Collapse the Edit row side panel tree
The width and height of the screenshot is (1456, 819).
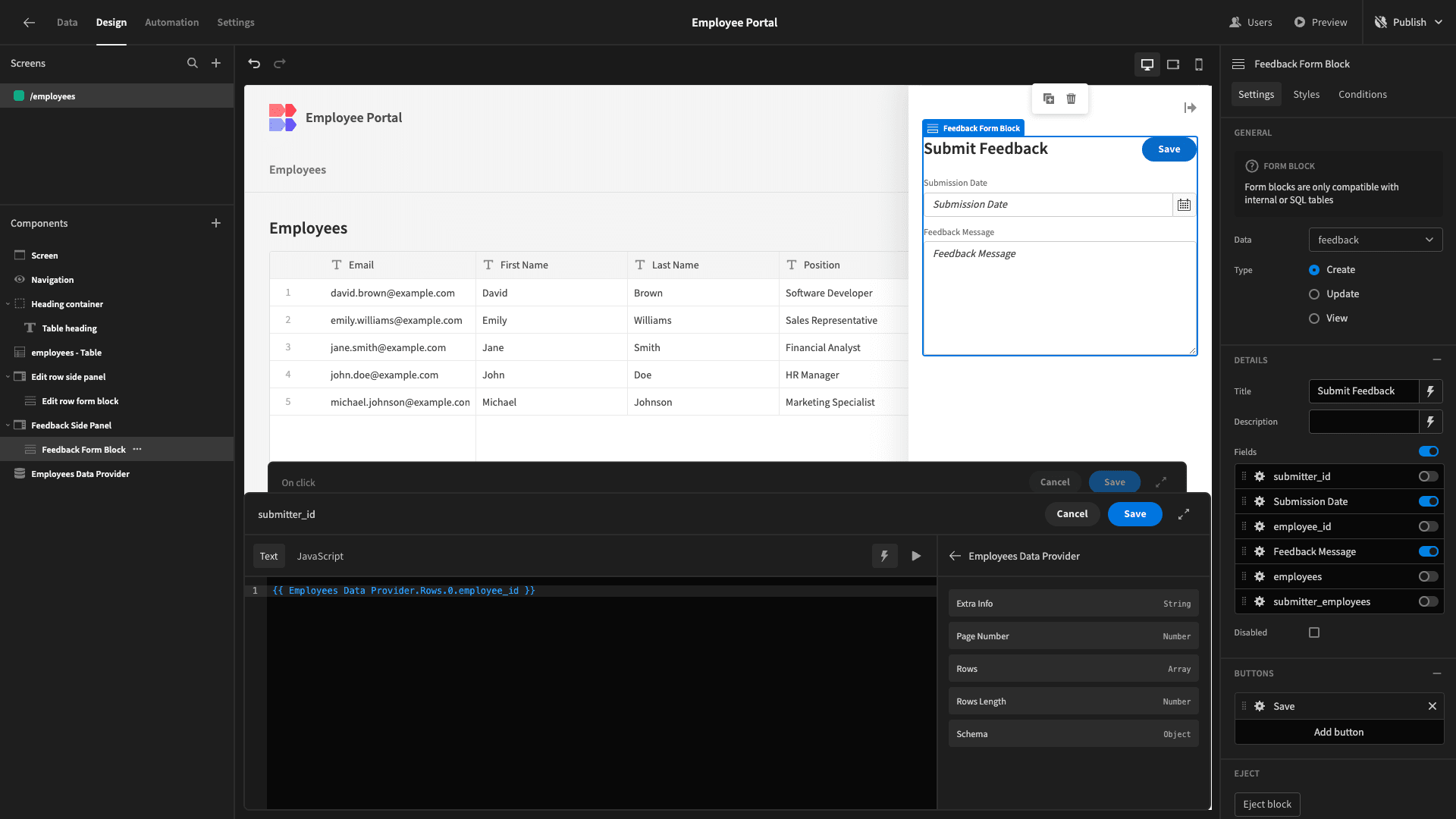[x=8, y=377]
